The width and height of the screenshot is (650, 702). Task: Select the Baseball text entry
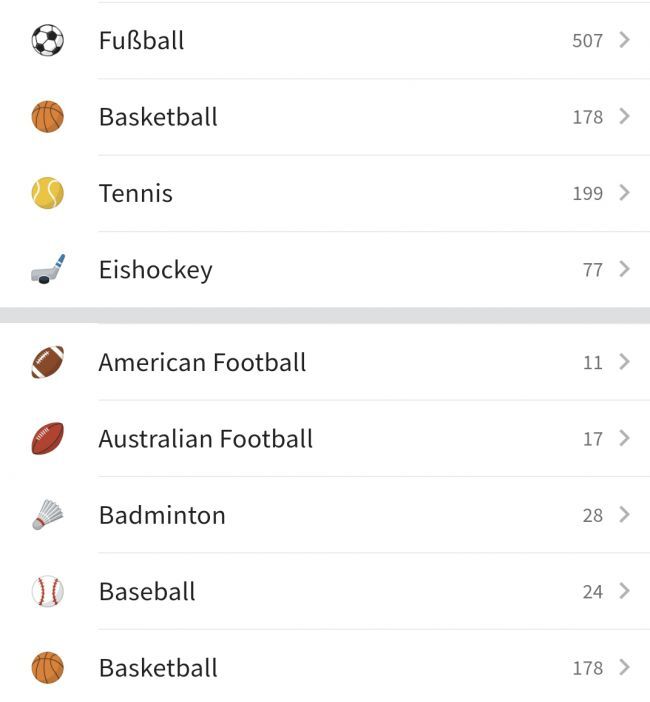pos(147,592)
